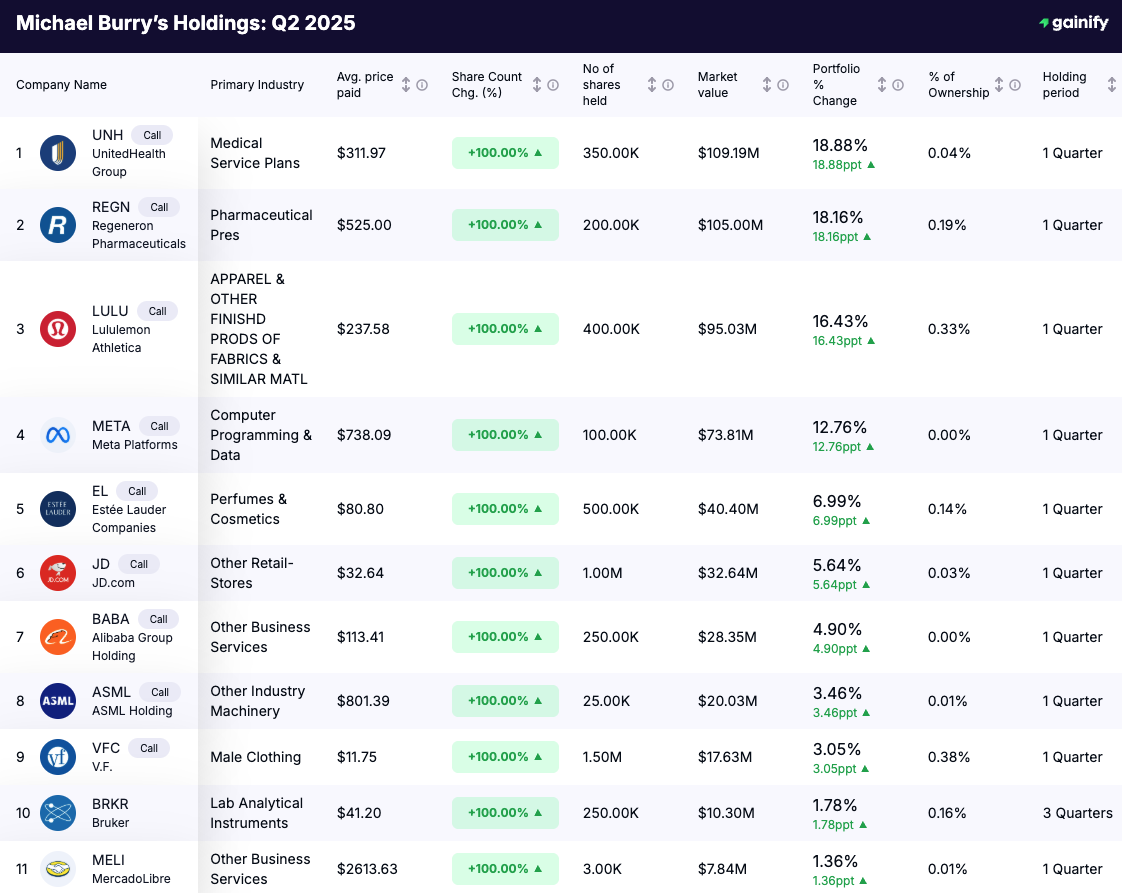This screenshot has height=893, width=1122.
Task: Open the REGN ticker link
Action: 111,208
